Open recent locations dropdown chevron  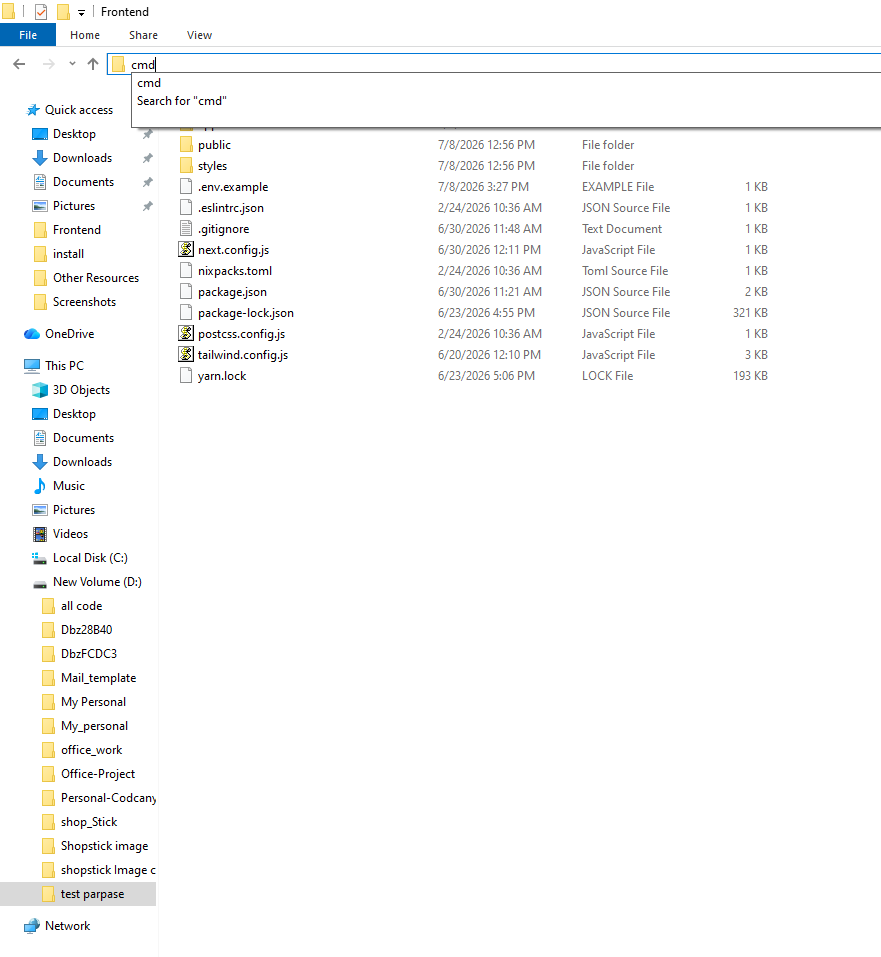pyautogui.click(x=72, y=63)
